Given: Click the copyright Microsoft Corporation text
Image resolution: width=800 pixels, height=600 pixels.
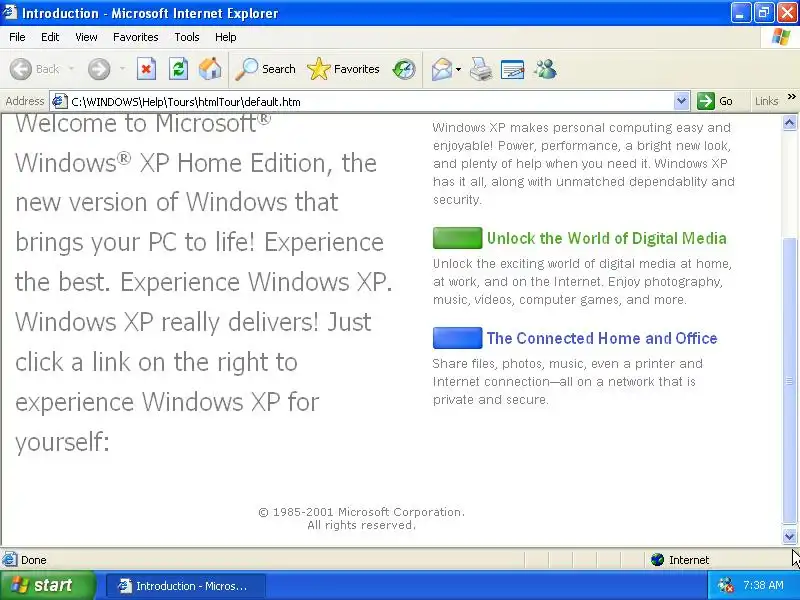Looking at the screenshot, I should pyautogui.click(x=361, y=518).
